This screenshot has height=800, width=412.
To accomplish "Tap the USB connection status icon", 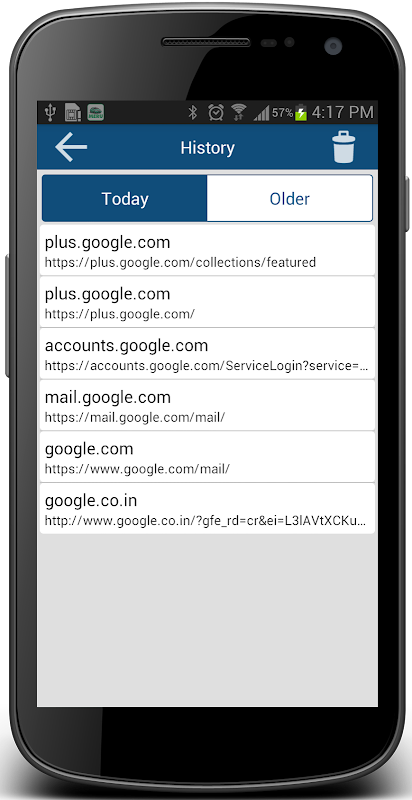I will click(50, 112).
